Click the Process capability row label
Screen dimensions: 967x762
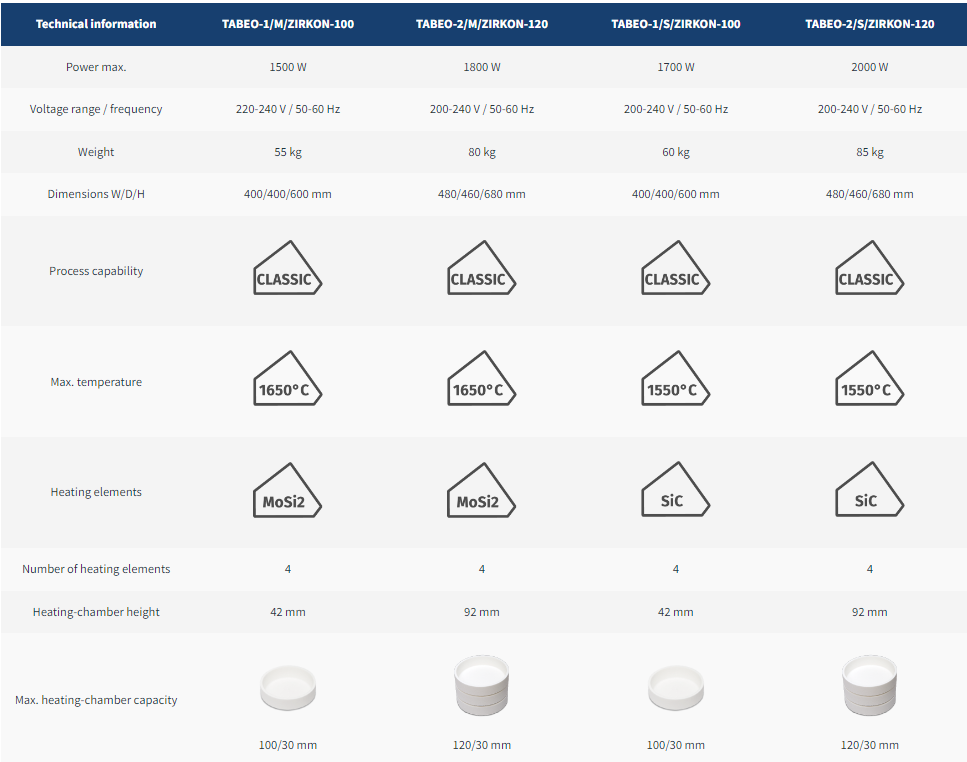[96, 271]
